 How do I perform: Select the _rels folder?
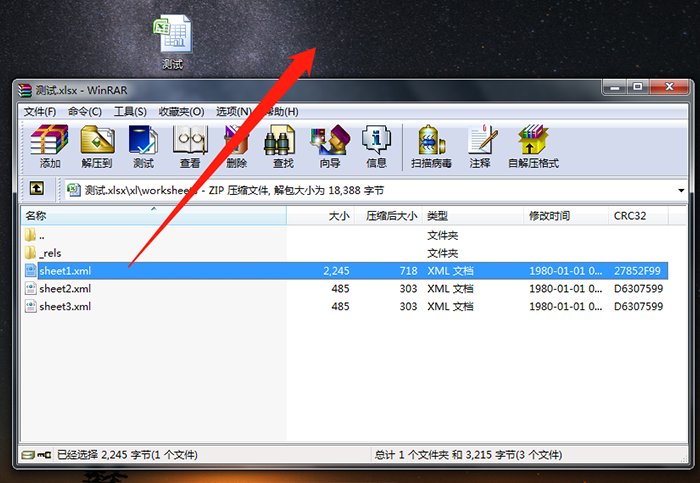[x=51, y=253]
